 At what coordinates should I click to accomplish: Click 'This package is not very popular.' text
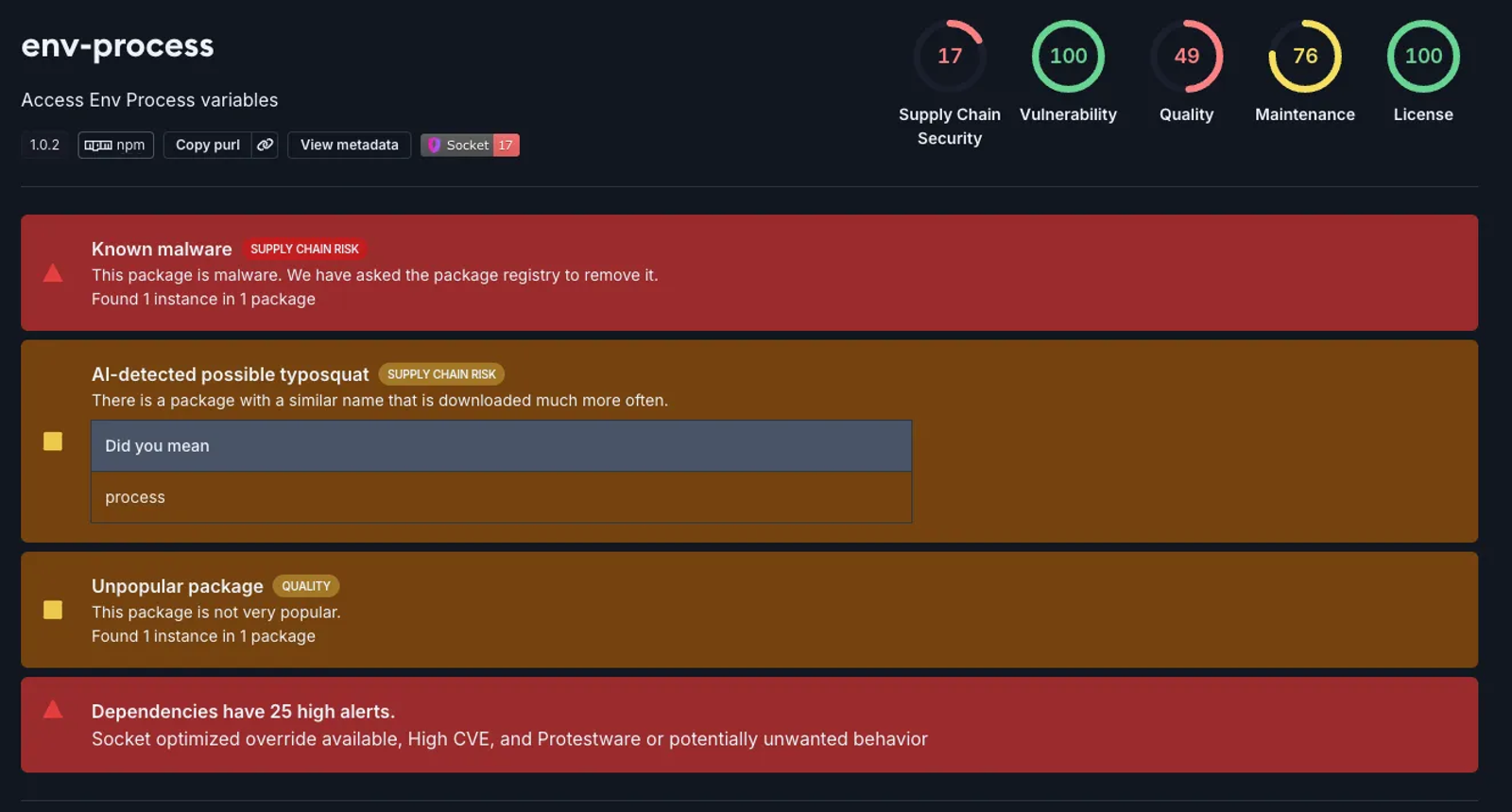point(216,613)
